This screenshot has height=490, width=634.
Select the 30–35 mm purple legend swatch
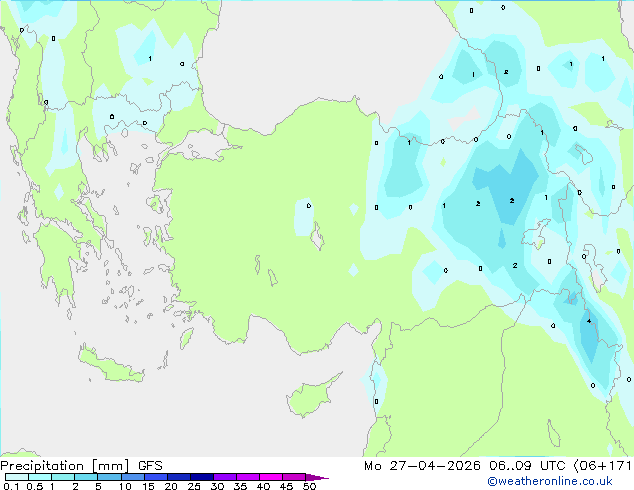coord(224,477)
